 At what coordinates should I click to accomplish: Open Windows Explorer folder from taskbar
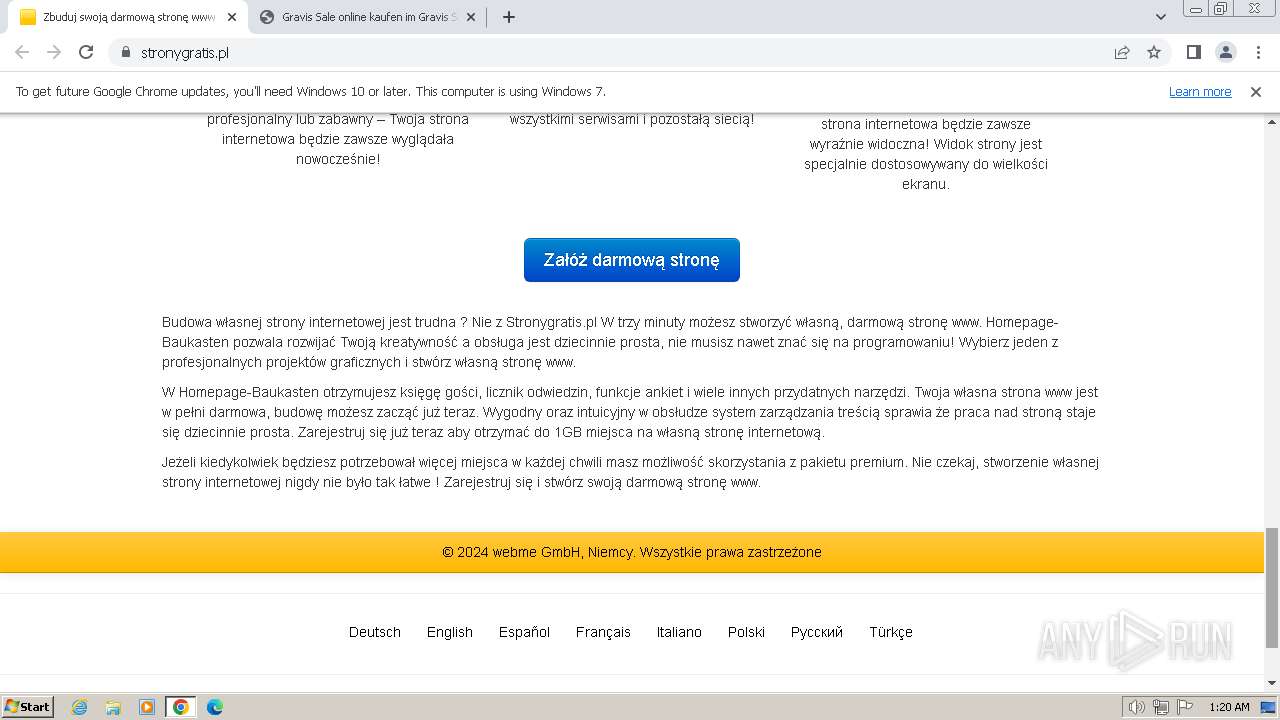113,707
